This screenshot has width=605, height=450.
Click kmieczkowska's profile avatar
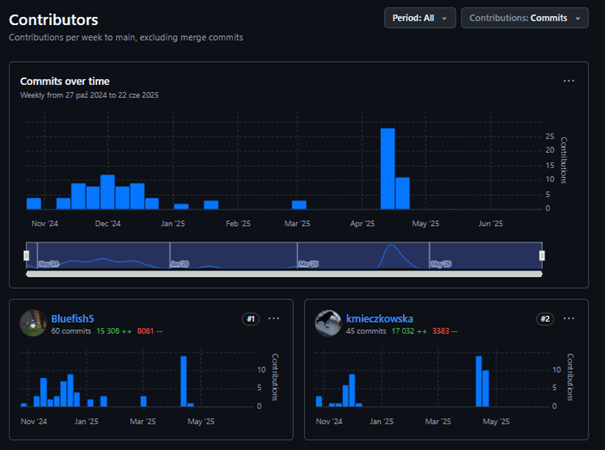pos(329,323)
